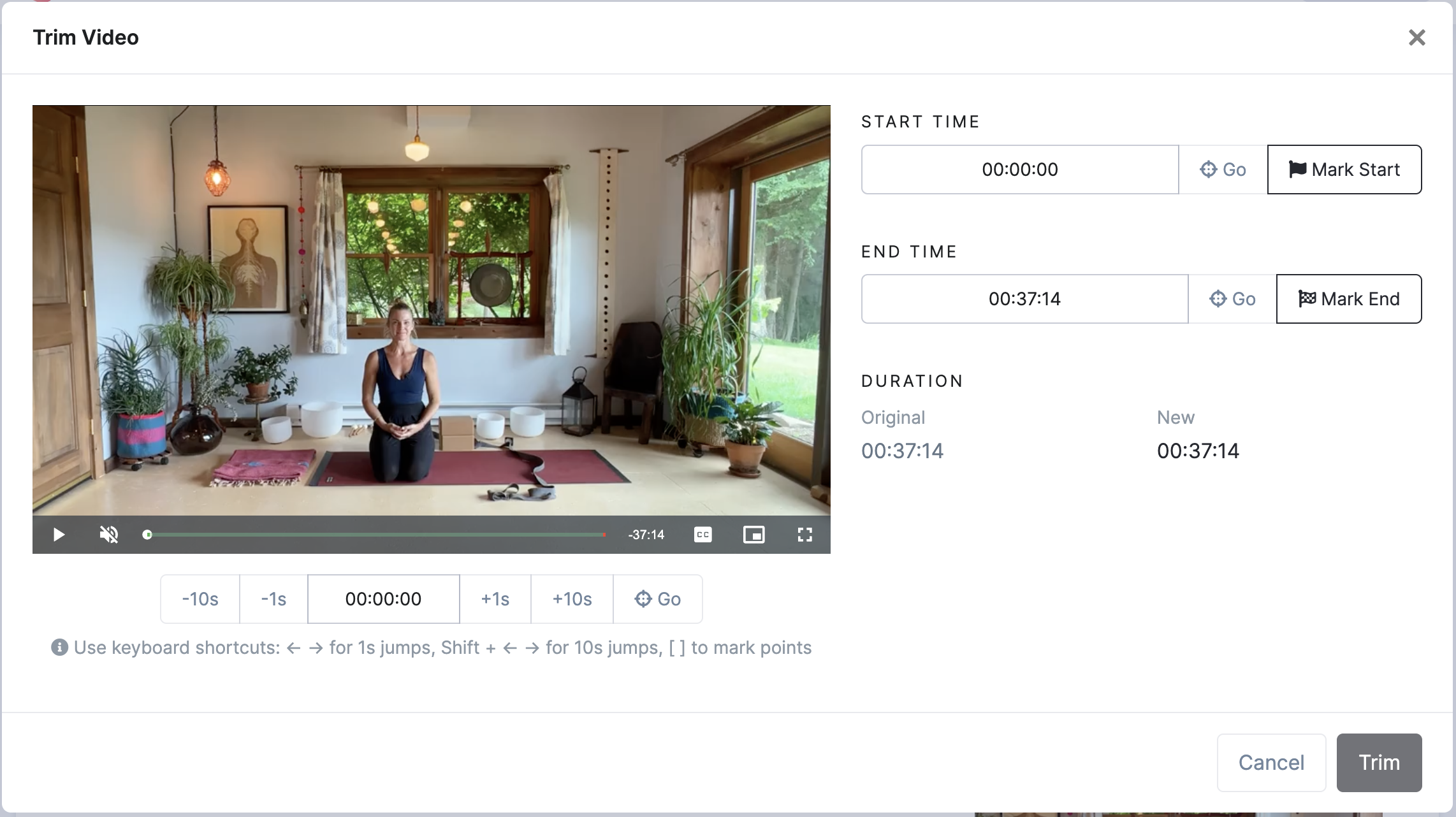The image size is (1456, 817).
Task: Click the Trim Video dialog title
Action: coord(85,38)
